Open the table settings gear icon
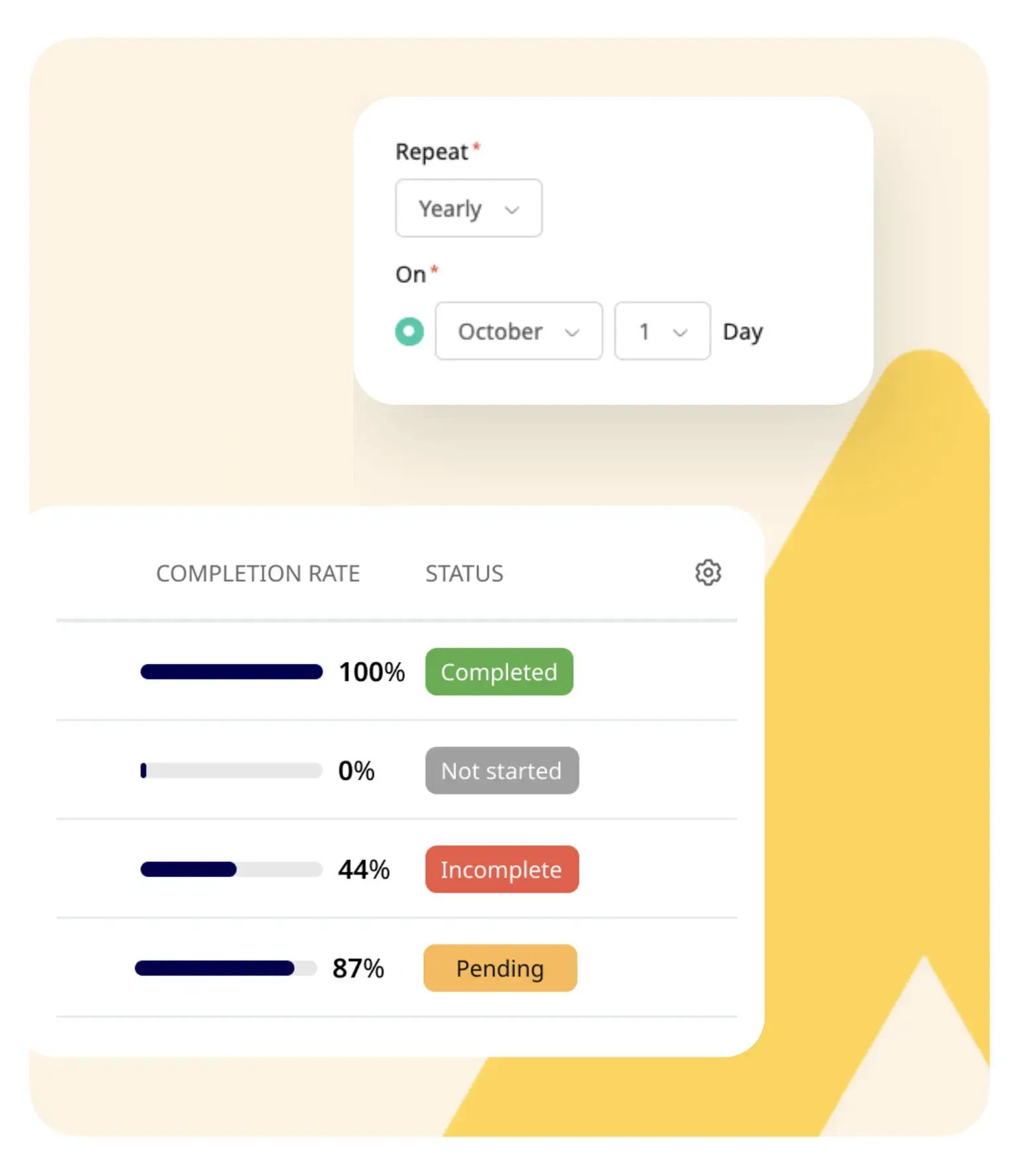 pos(708,572)
